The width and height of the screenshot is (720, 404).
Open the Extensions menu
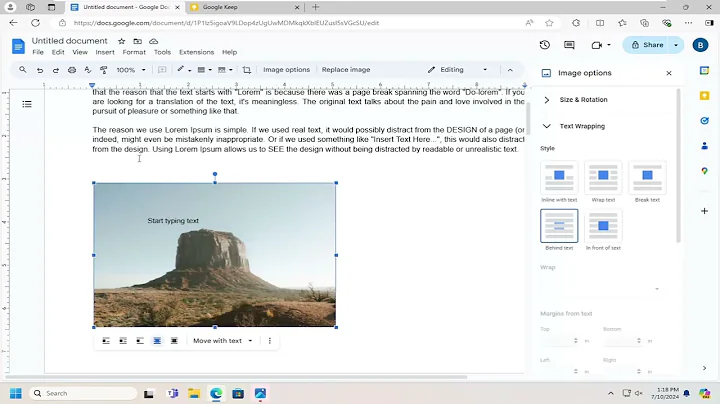[197, 52]
